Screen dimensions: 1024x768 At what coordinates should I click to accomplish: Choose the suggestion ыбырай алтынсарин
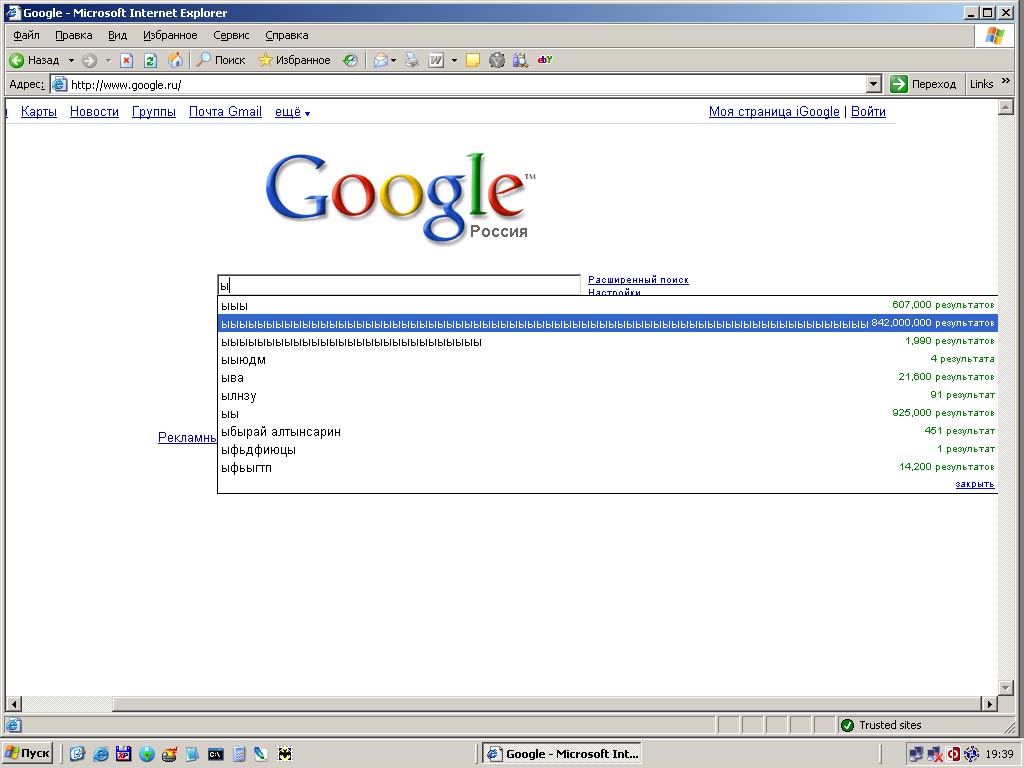(607, 431)
